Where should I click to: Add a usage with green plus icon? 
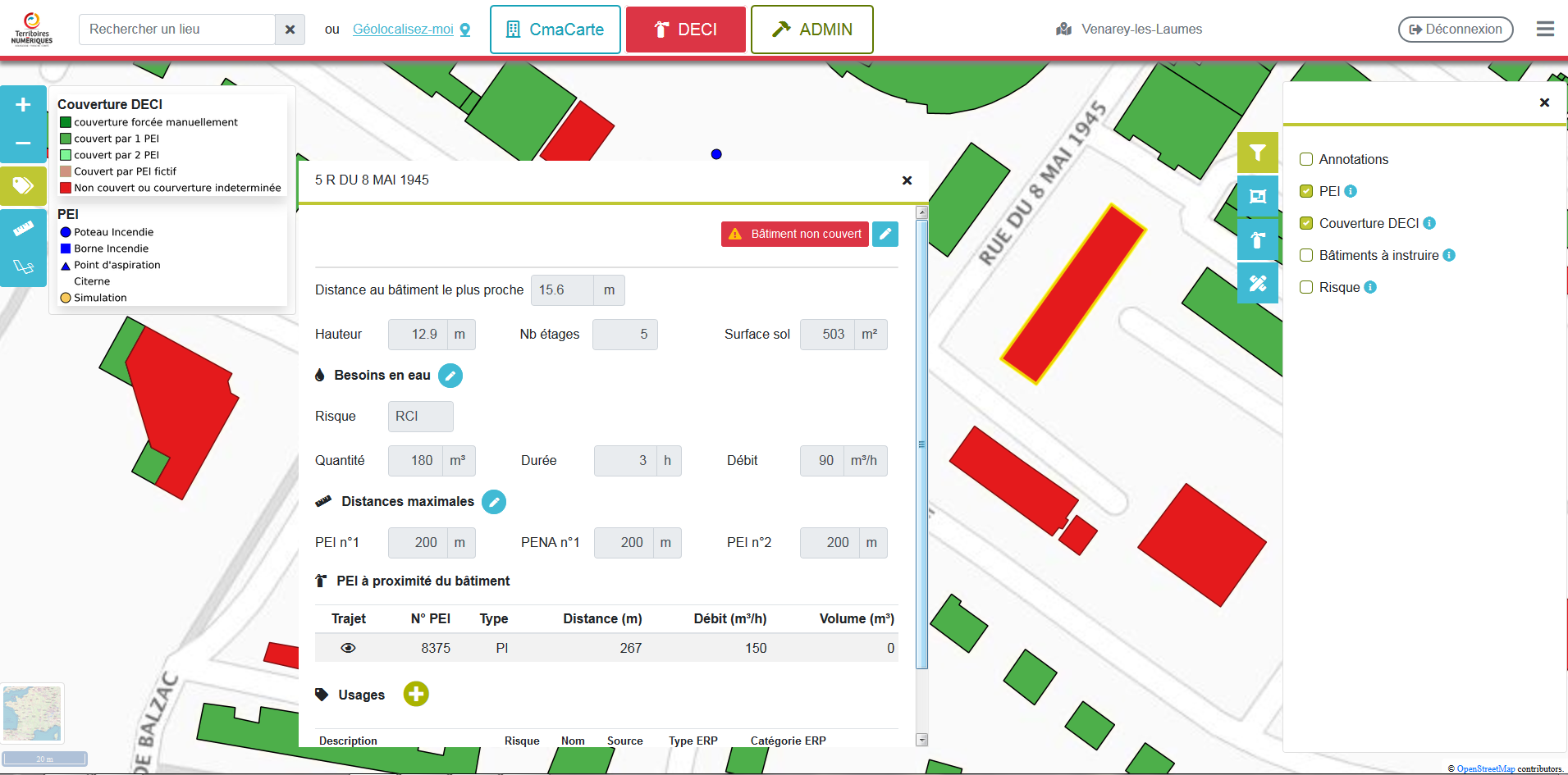416,694
